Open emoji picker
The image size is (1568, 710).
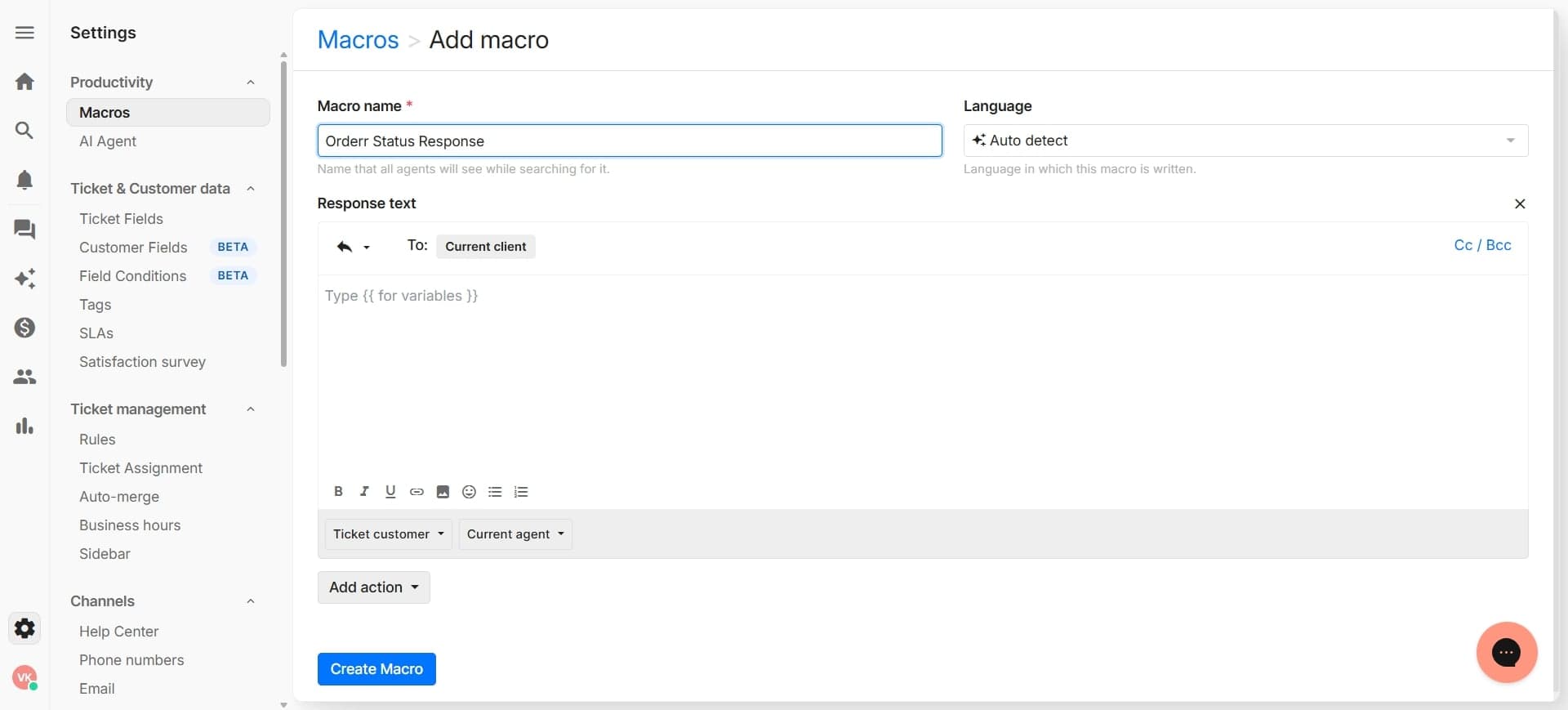[x=469, y=492]
